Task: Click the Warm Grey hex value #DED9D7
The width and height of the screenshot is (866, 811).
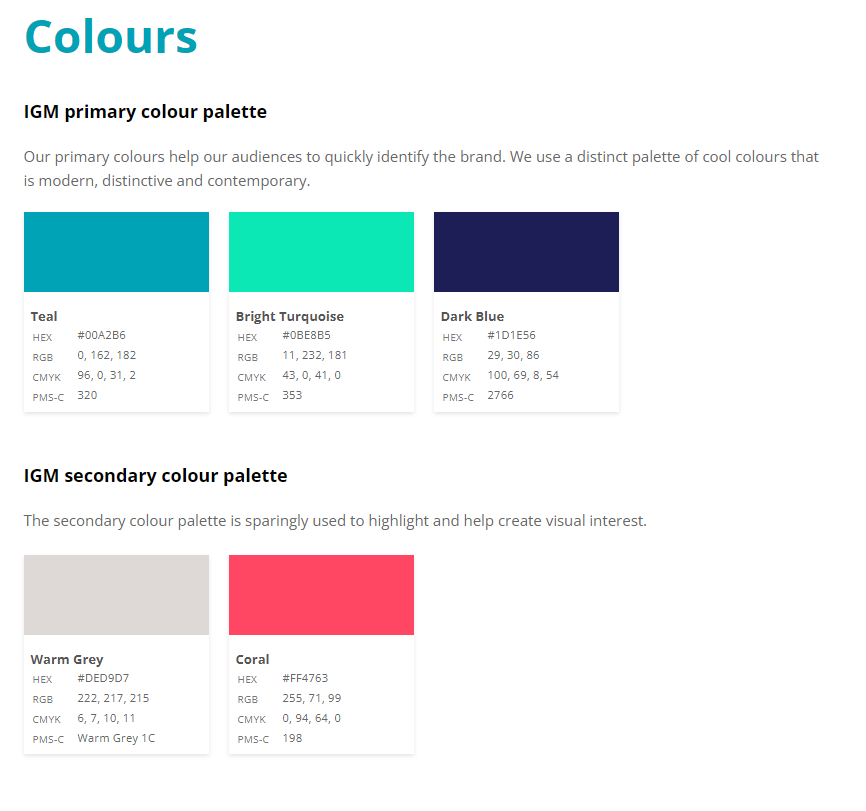Action: (103, 678)
